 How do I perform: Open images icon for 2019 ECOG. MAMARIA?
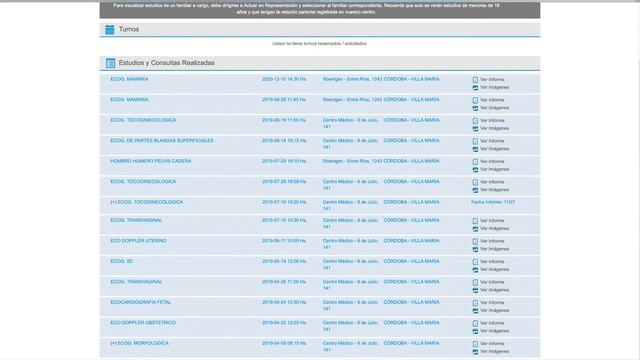pyautogui.click(x=475, y=108)
